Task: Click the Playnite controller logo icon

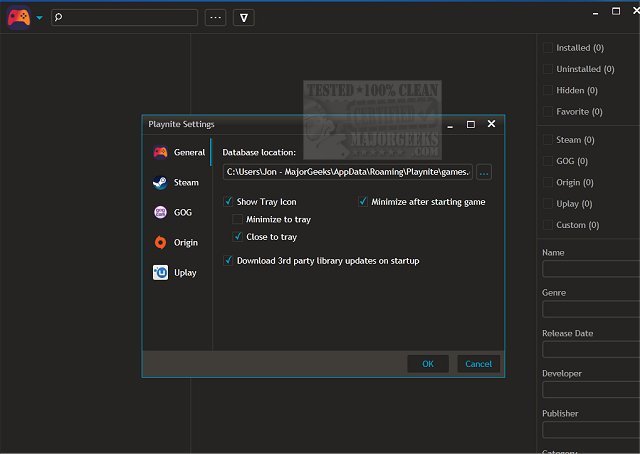Action: pyautogui.click(x=18, y=17)
